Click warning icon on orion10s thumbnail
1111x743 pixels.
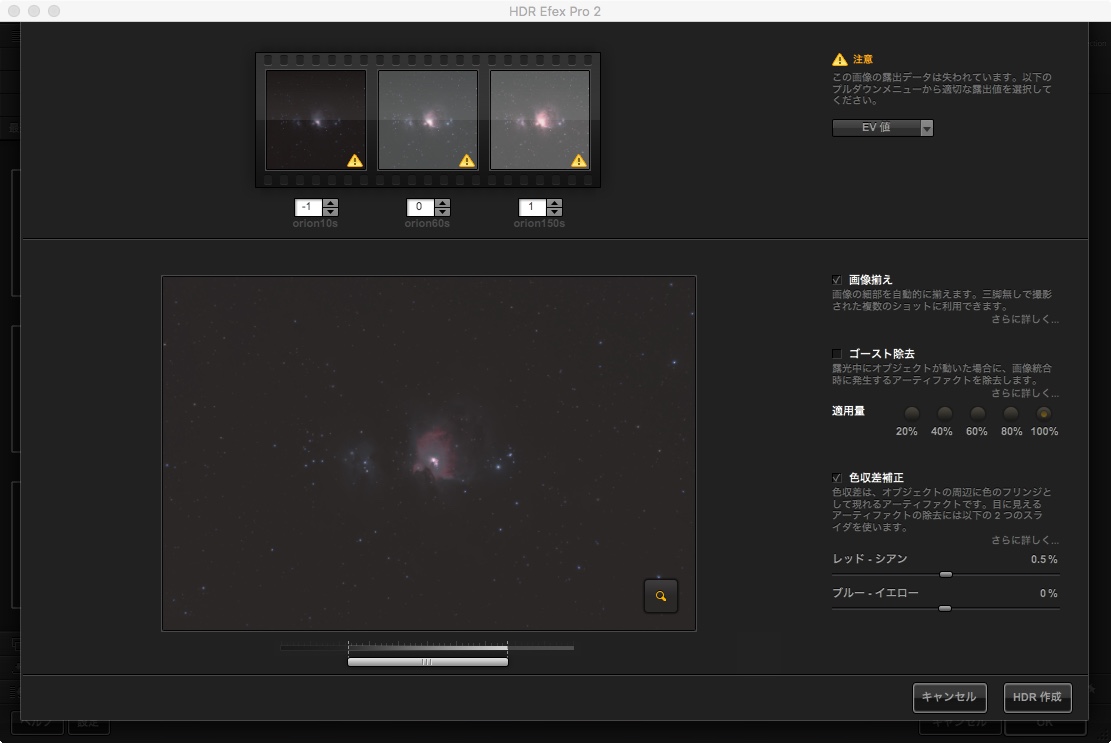pos(355,161)
